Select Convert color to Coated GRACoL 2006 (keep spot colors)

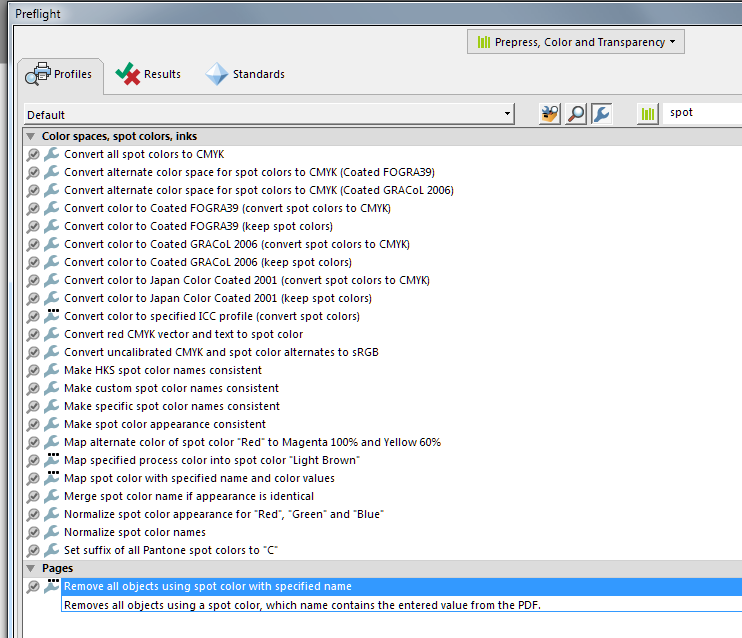(208, 262)
